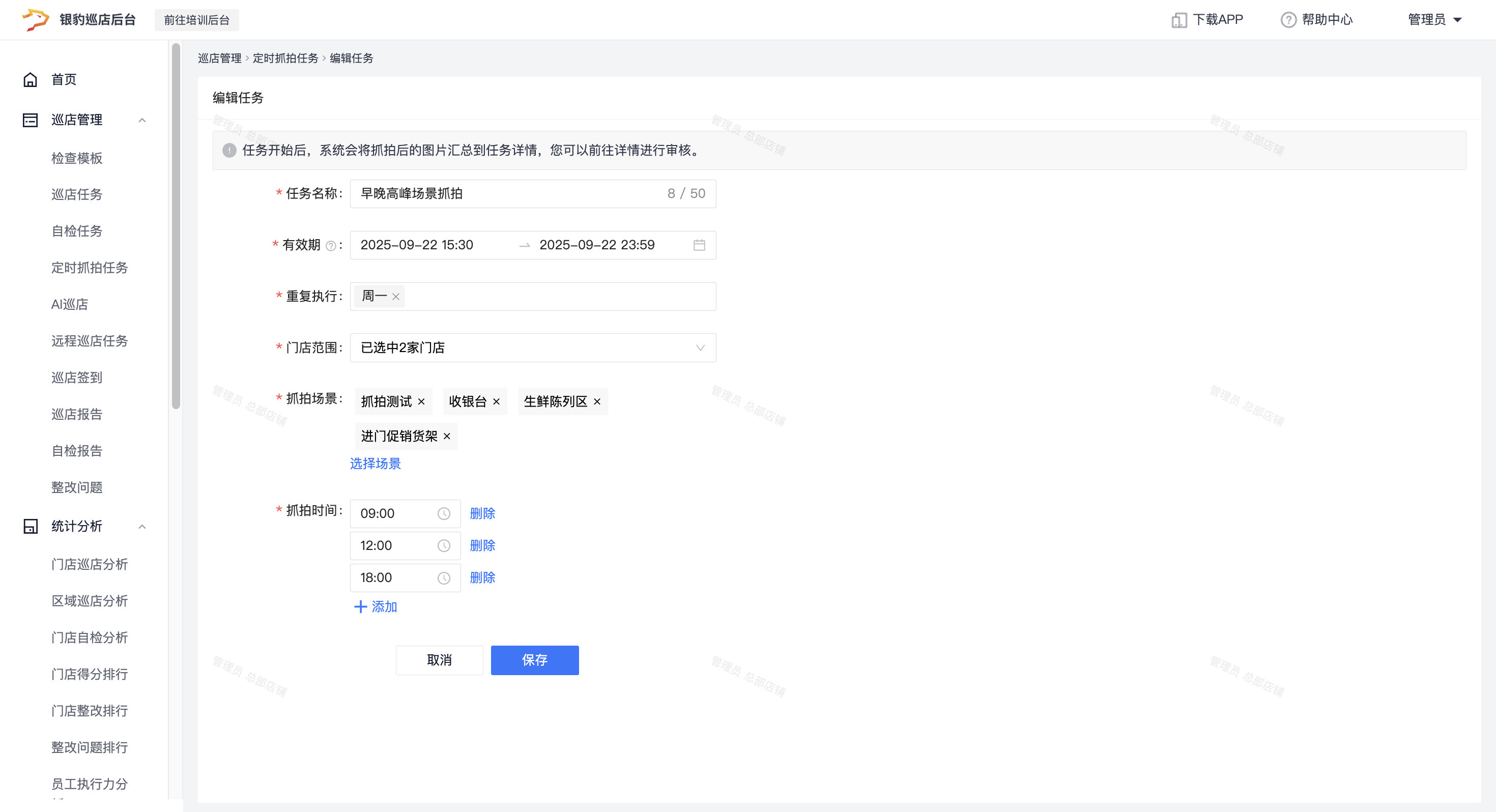
Task: Open 定时抓拍任务 in sidebar menu
Action: coord(90,268)
